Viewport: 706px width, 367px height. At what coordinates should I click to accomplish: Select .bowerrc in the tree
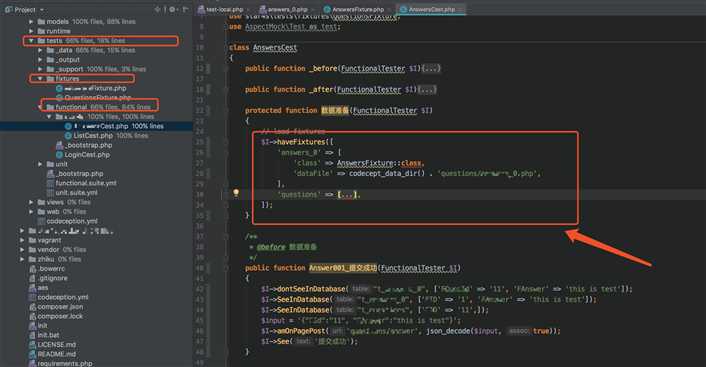51,268
